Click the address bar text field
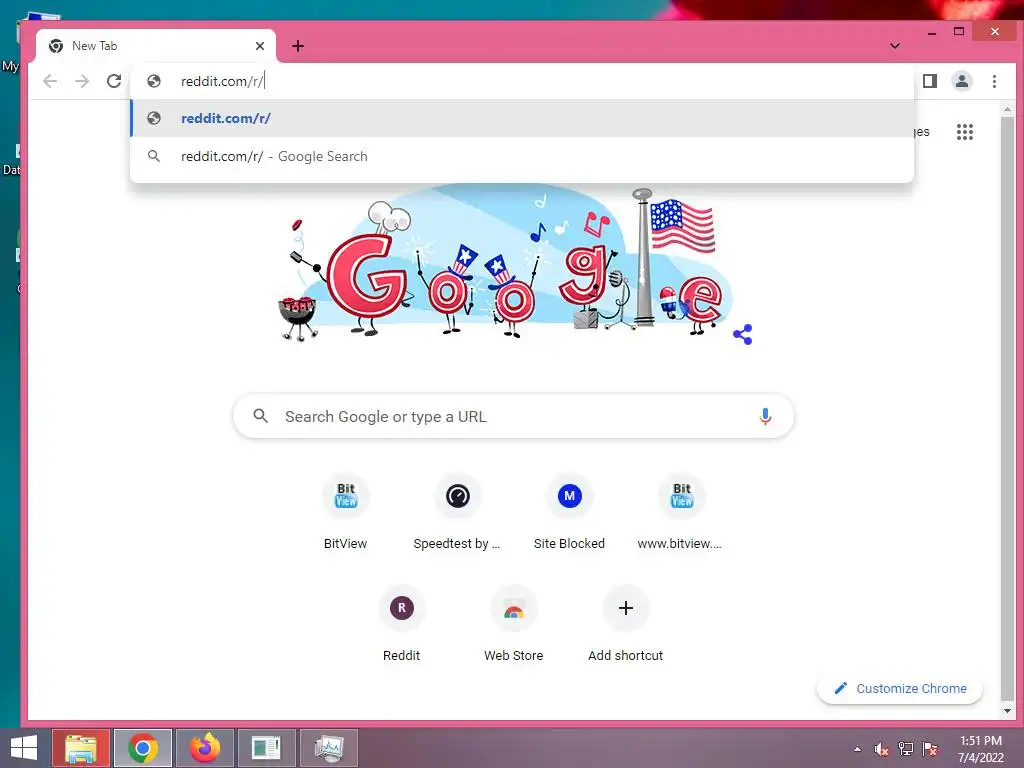 tap(522, 81)
